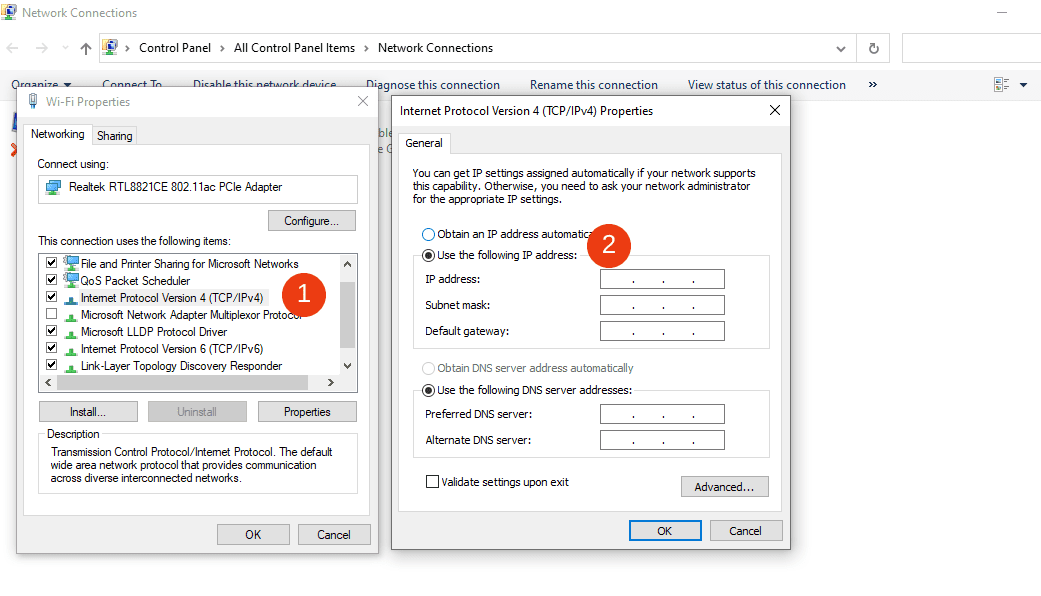Screen dimensions: 1041x596
Task: Uncheck File and Printer Sharing for Microsoft Networks
Action: click(52, 262)
